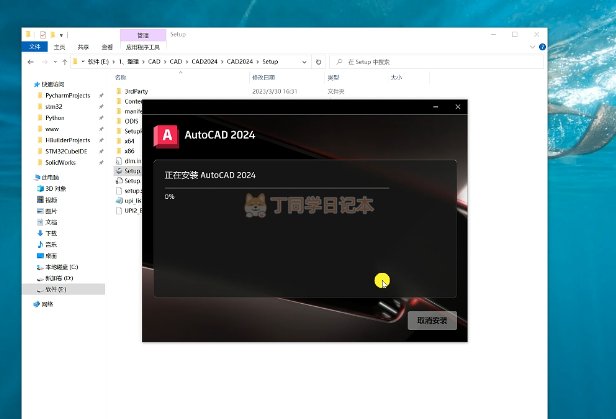Viewport: 616px width, 419px height.
Task: Open the 文件 (File) menu in Explorer
Action: click(x=35, y=47)
